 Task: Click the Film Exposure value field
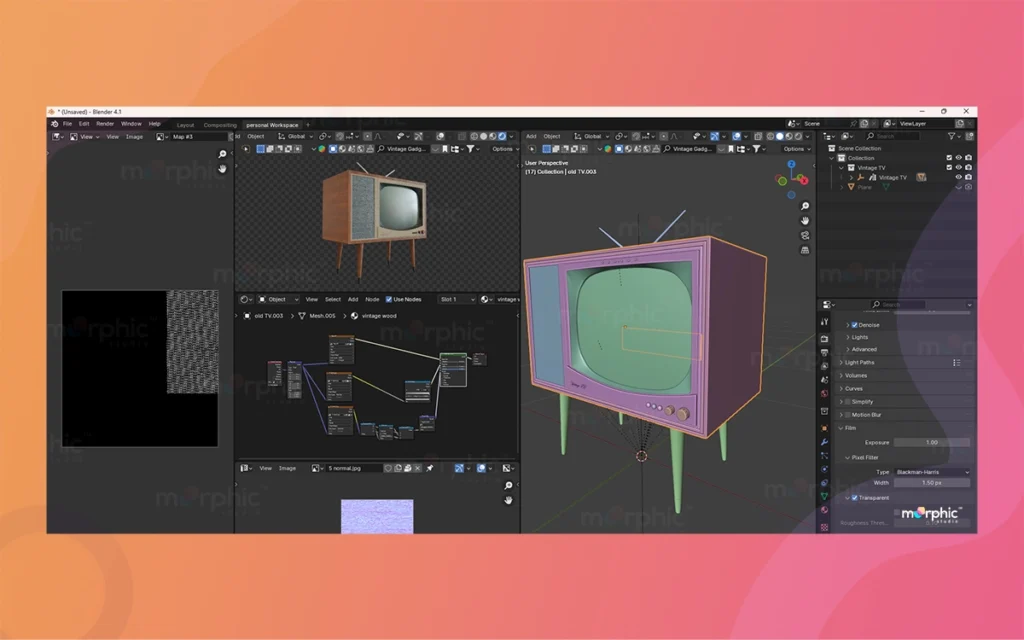(x=931, y=442)
